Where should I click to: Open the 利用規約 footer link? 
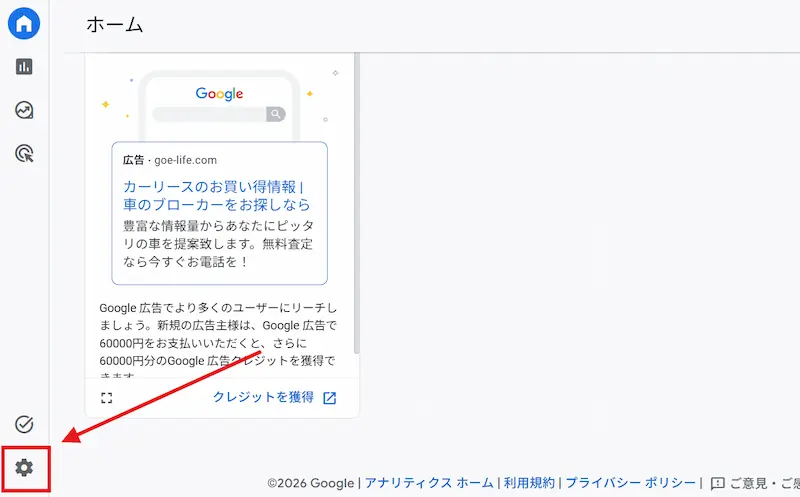click(529, 483)
